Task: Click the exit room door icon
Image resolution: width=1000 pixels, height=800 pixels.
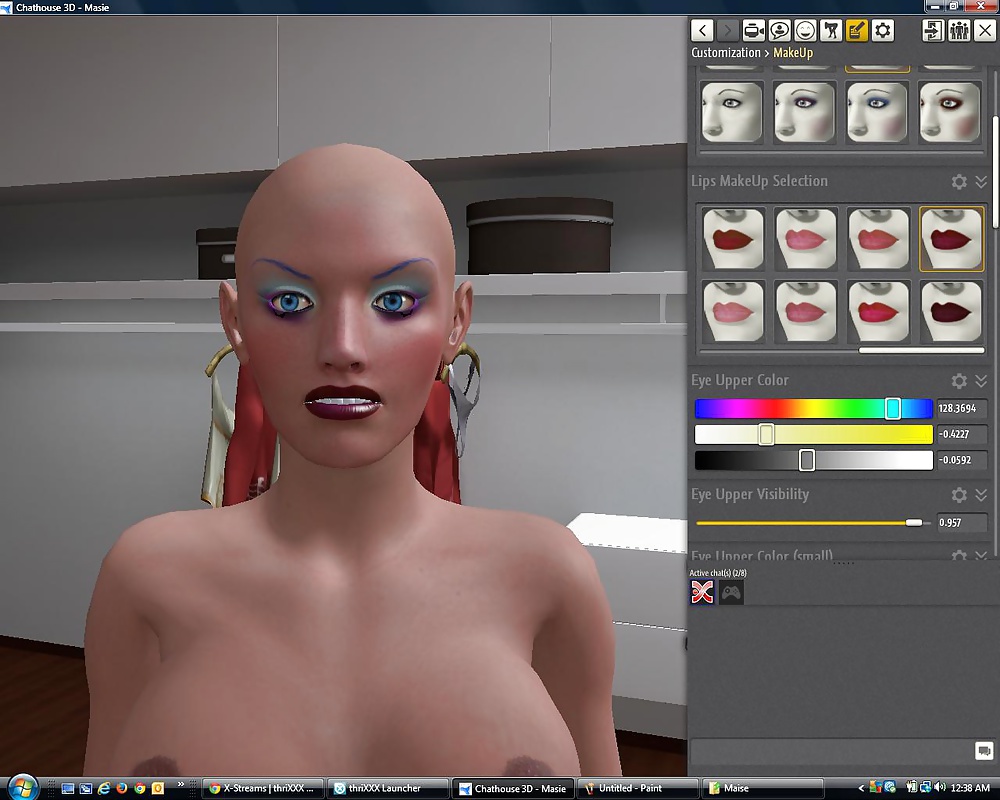Action: (x=933, y=30)
